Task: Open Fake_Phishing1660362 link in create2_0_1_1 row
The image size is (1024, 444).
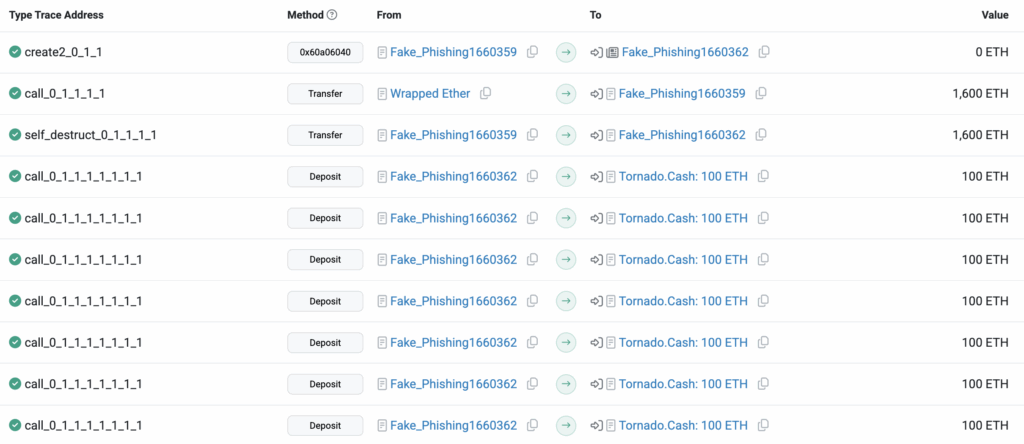Action: (685, 52)
